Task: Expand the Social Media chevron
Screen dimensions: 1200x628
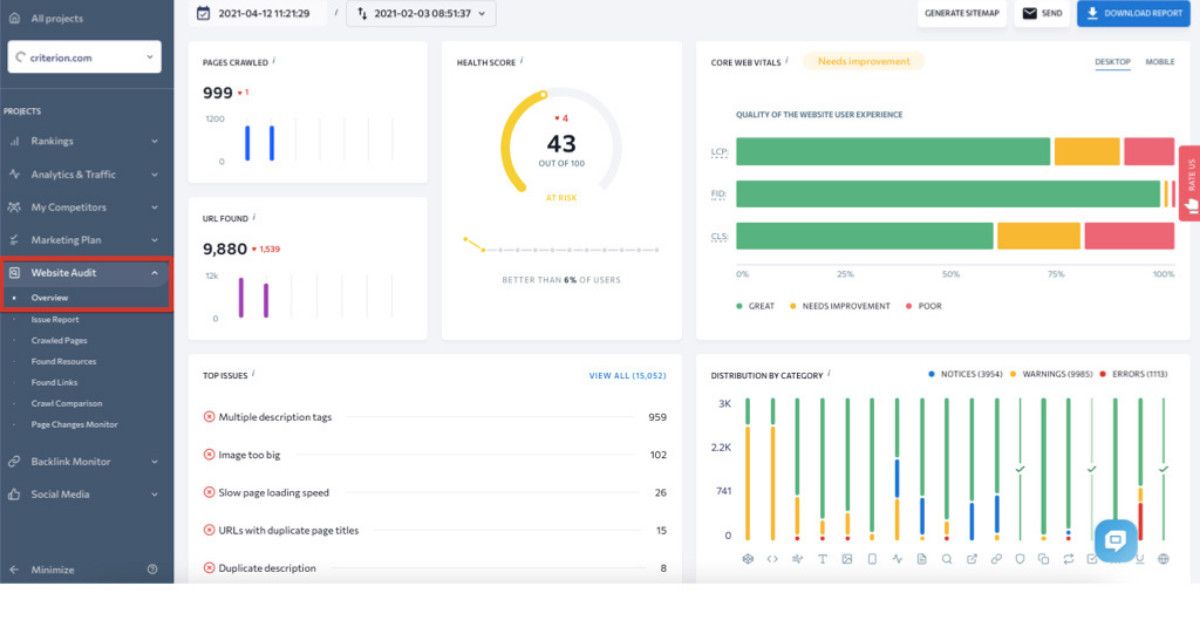Action: pos(155,494)
